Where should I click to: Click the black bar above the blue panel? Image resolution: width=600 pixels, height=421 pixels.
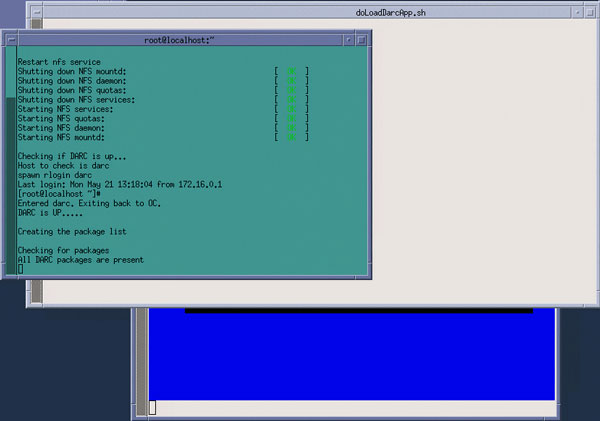tap(358, 310)
